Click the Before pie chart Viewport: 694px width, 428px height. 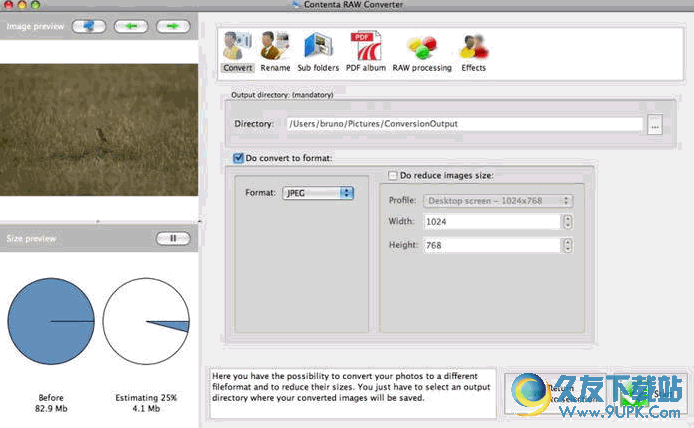51,321
